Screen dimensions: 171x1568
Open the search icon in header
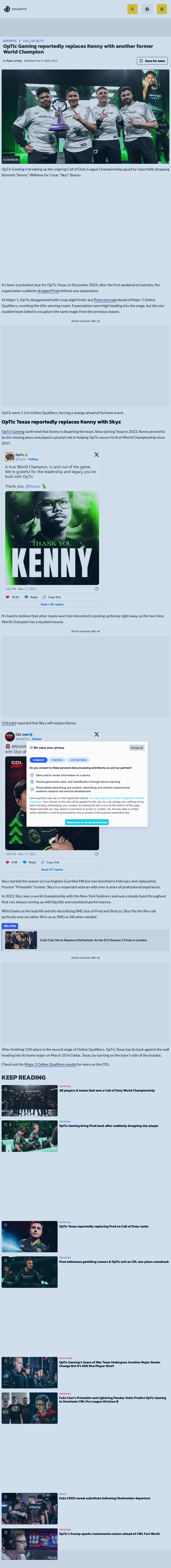tap(132, 9)
